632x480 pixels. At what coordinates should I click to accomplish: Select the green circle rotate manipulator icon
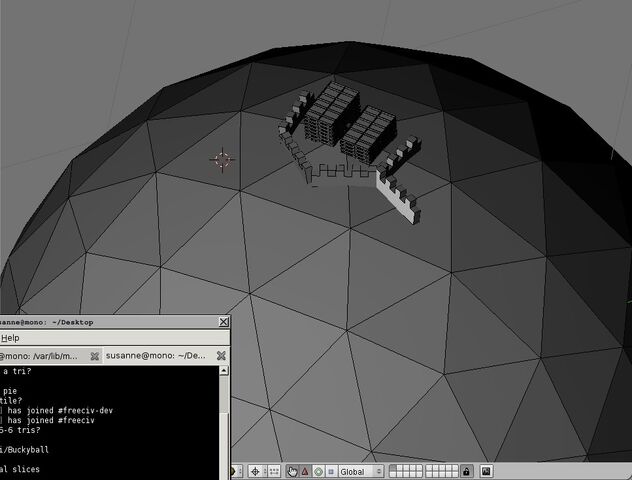coord(318,471)
